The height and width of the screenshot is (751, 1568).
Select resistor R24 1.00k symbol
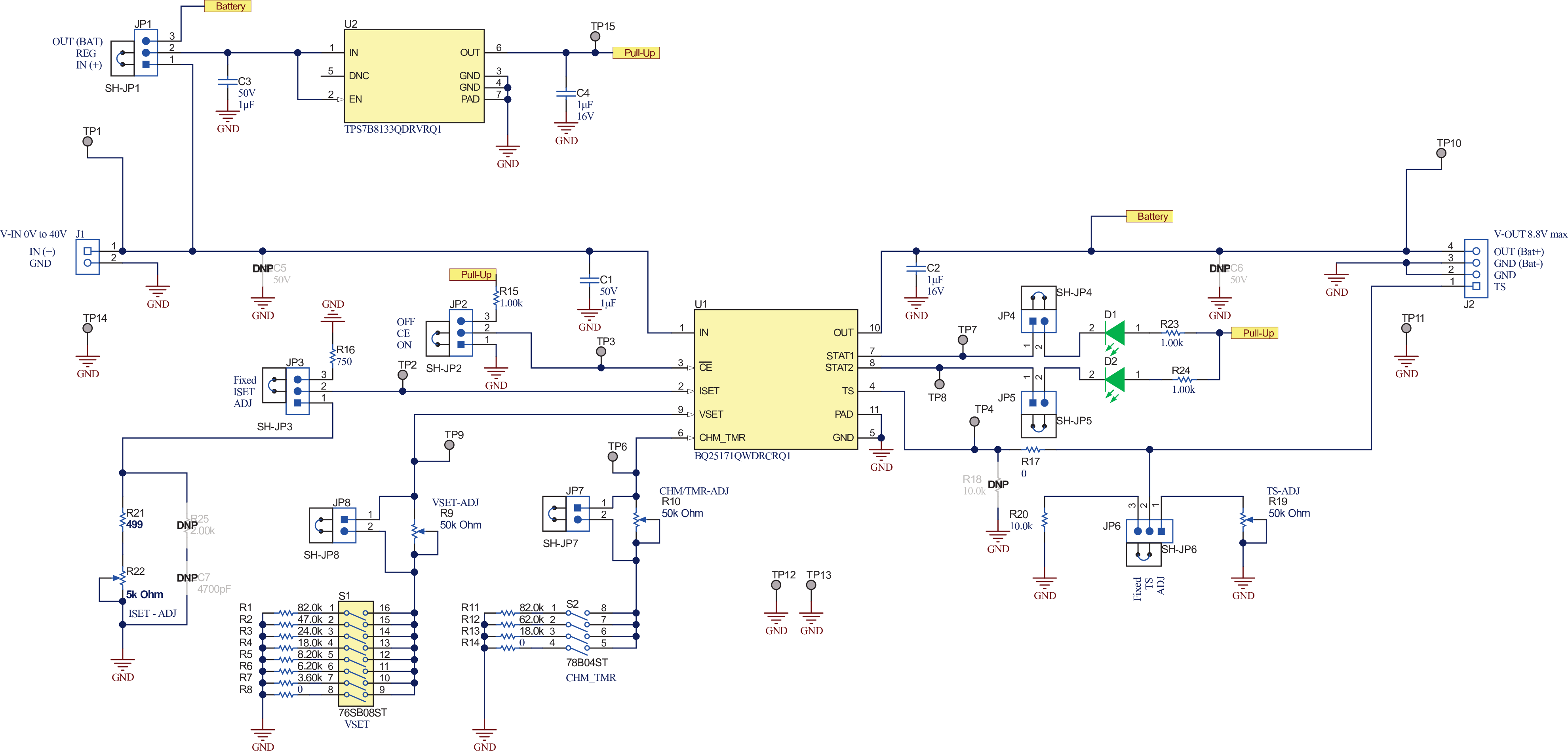coord(1184,380)
